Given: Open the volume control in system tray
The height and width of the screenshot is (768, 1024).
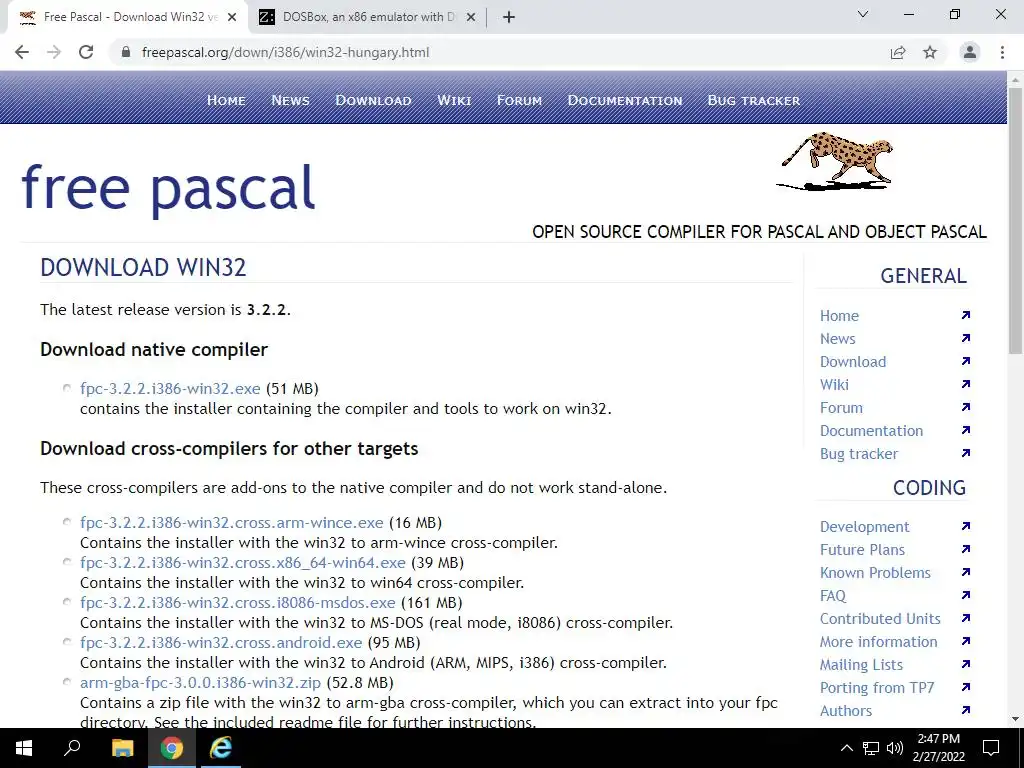Looking at the screenshot, I should point(895,748).
